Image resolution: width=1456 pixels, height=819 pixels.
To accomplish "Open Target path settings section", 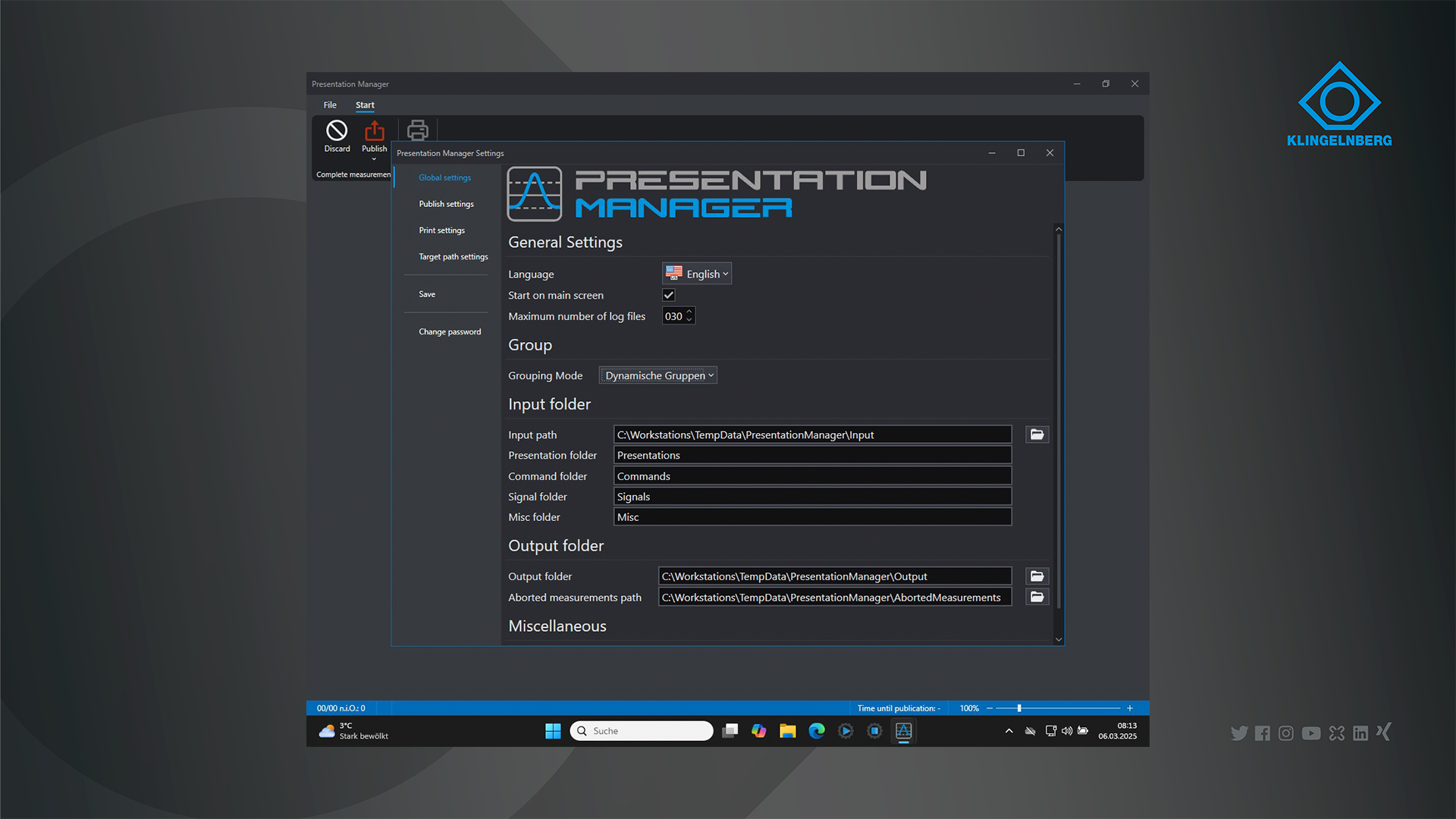I will pos(453,257).
